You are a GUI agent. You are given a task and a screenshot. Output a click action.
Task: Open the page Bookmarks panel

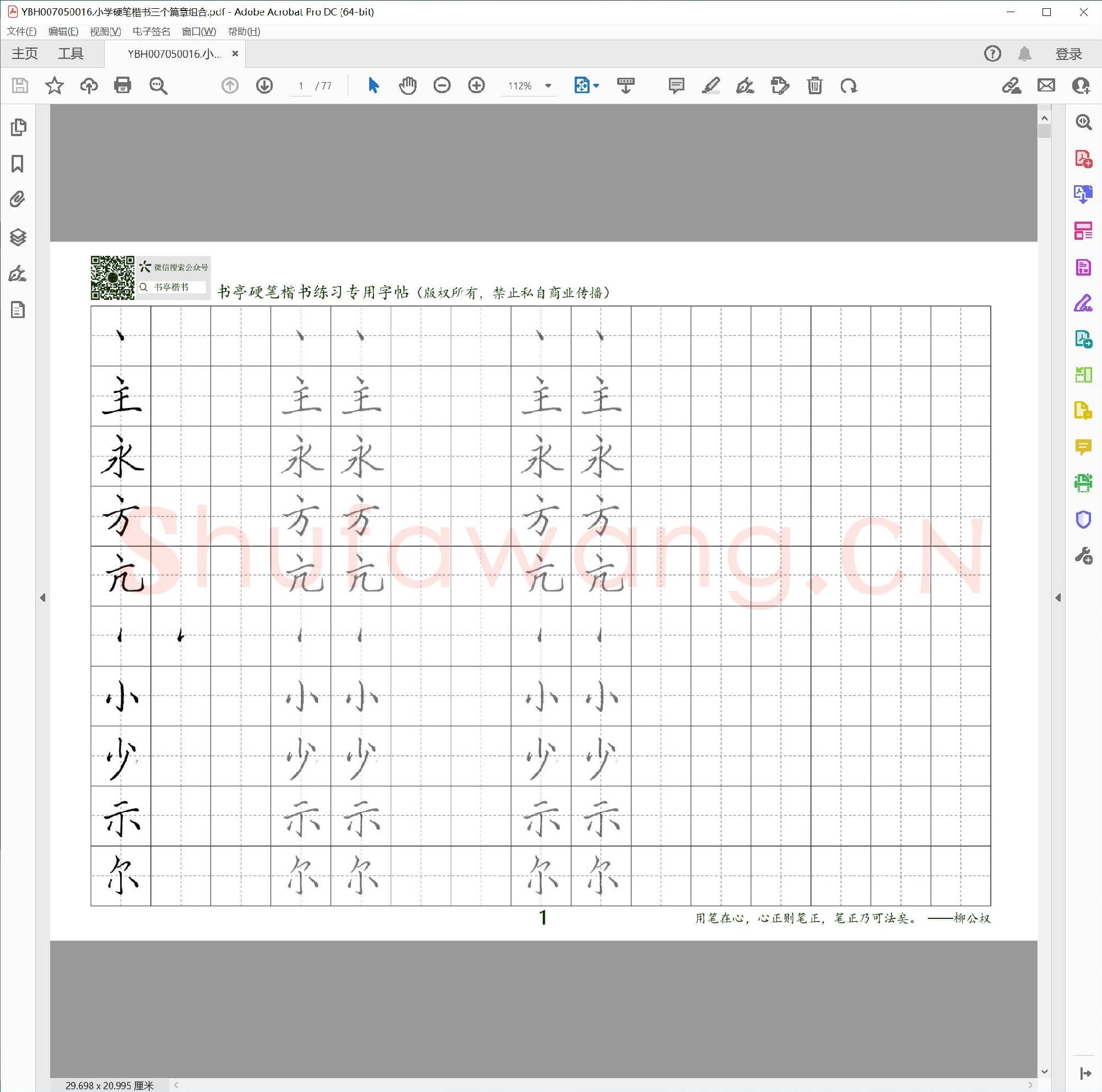coord(17,164)
